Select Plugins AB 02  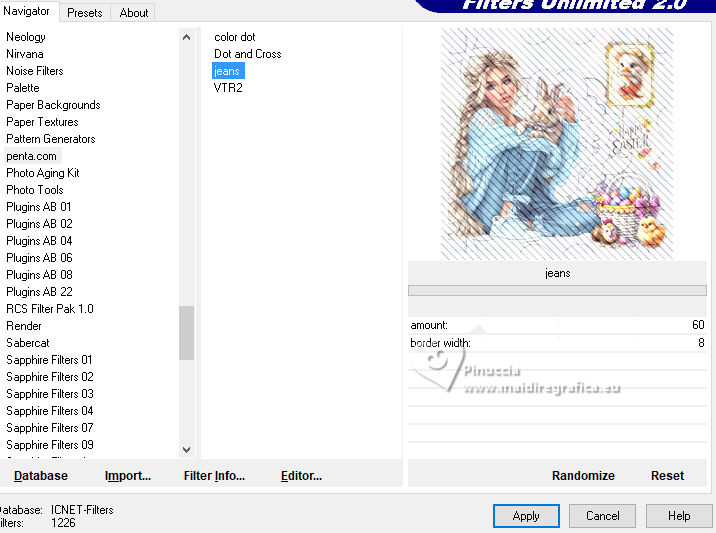[39, 224]
